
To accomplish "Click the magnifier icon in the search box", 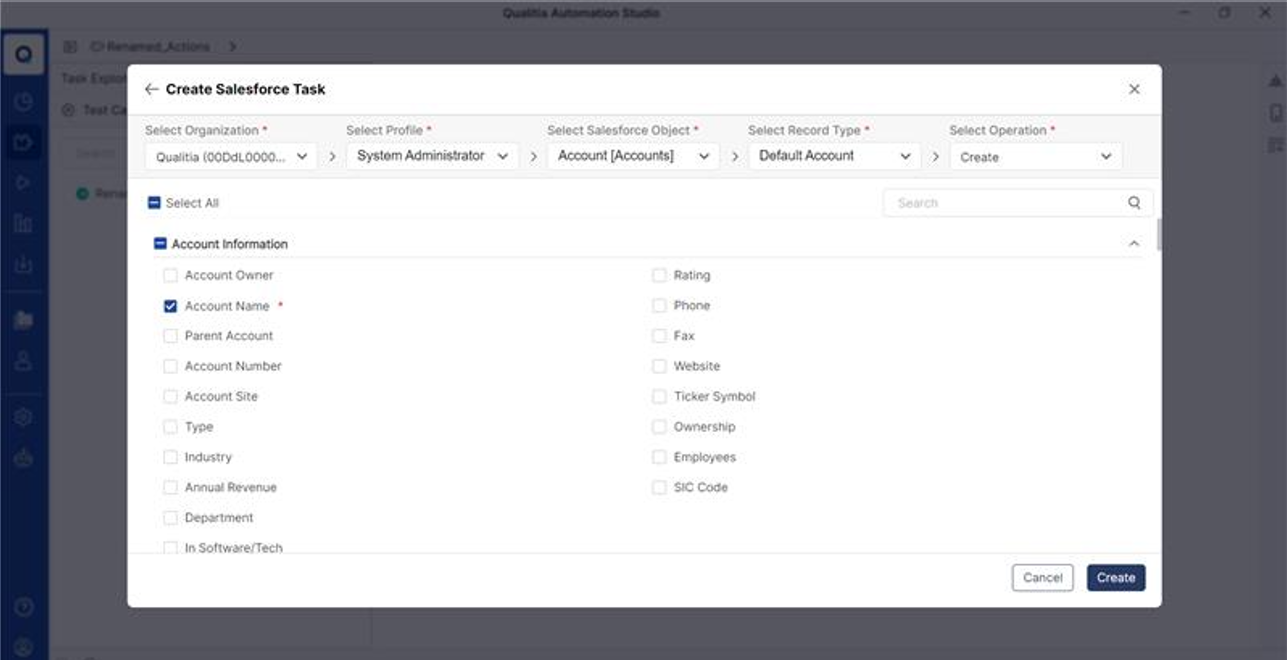I will (x=1134, y=203).
